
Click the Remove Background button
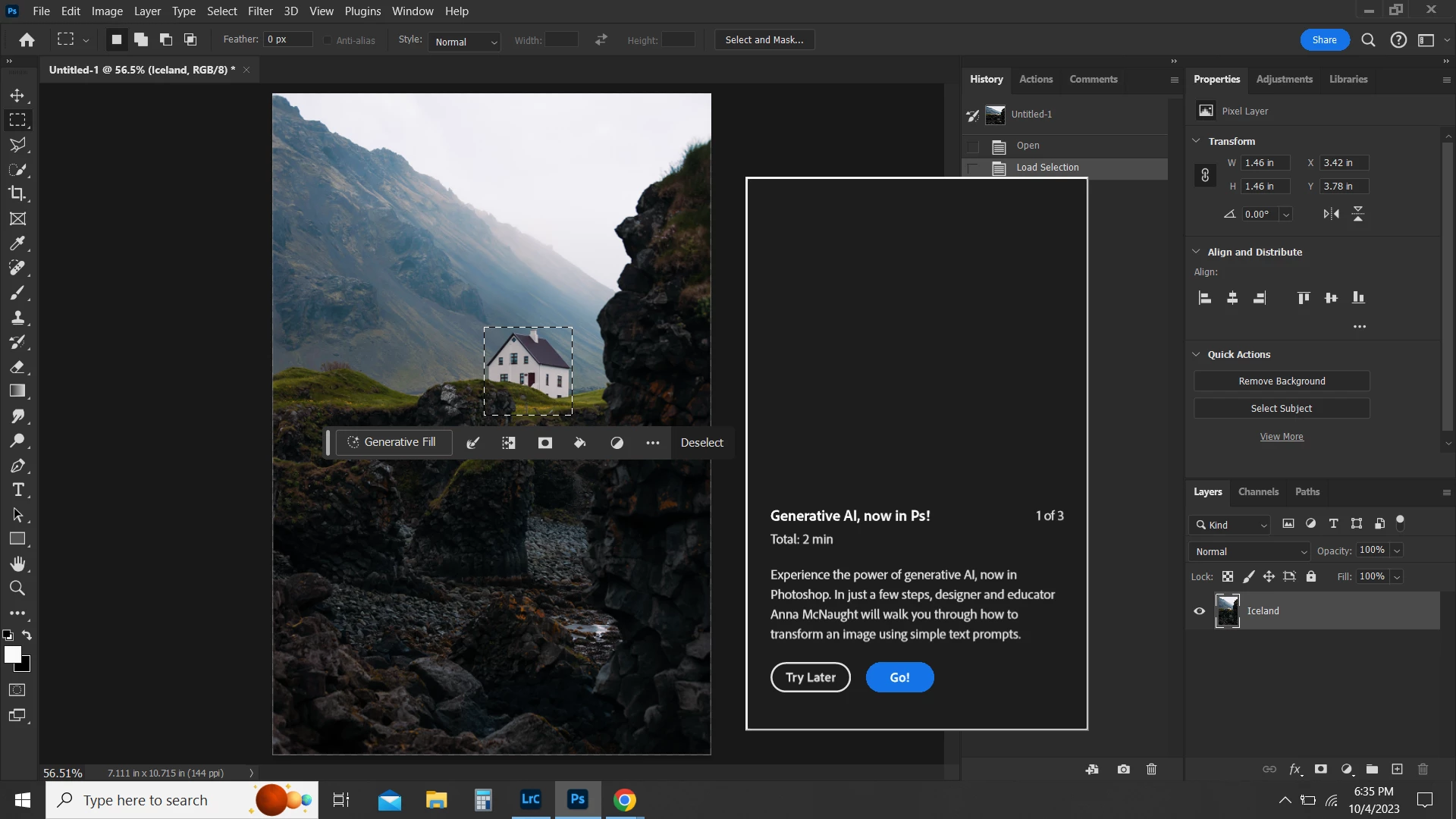coord(1282,381)
